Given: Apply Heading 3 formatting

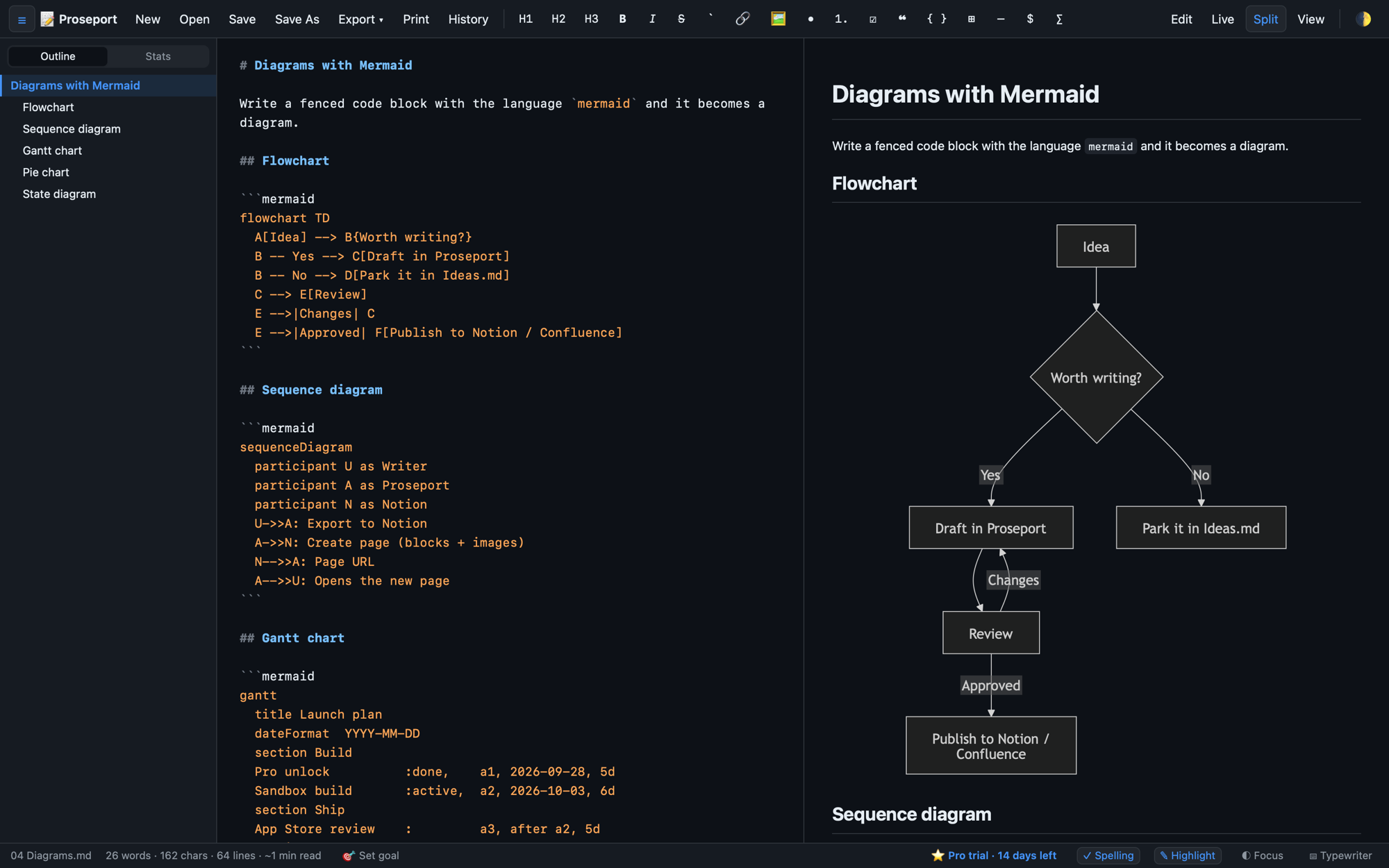Looking at the screenshot, I should pyautogui.click(x=591, y=19).
